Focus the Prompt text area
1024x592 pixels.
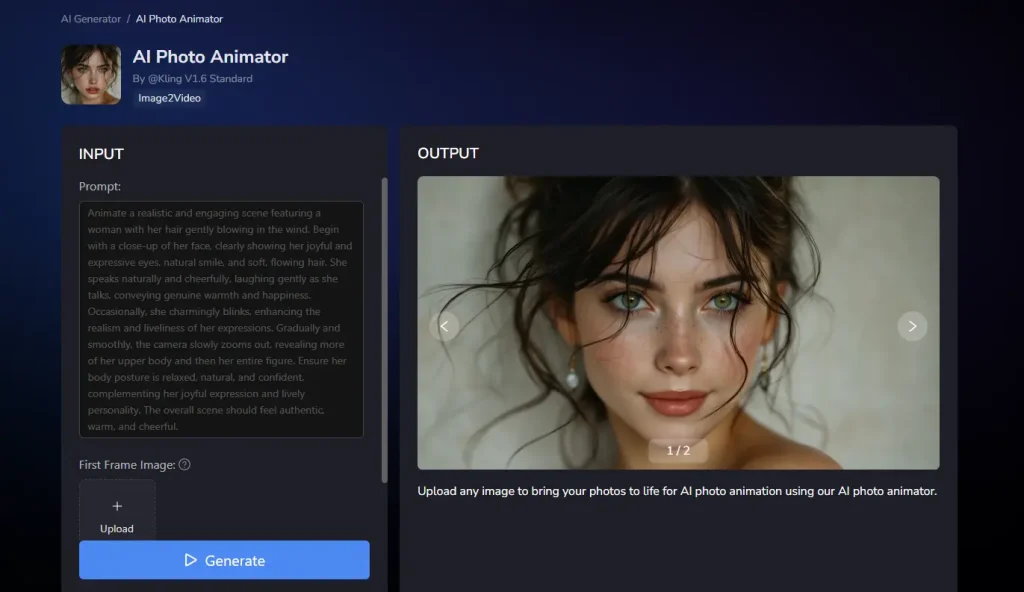[x=221, y=319]
